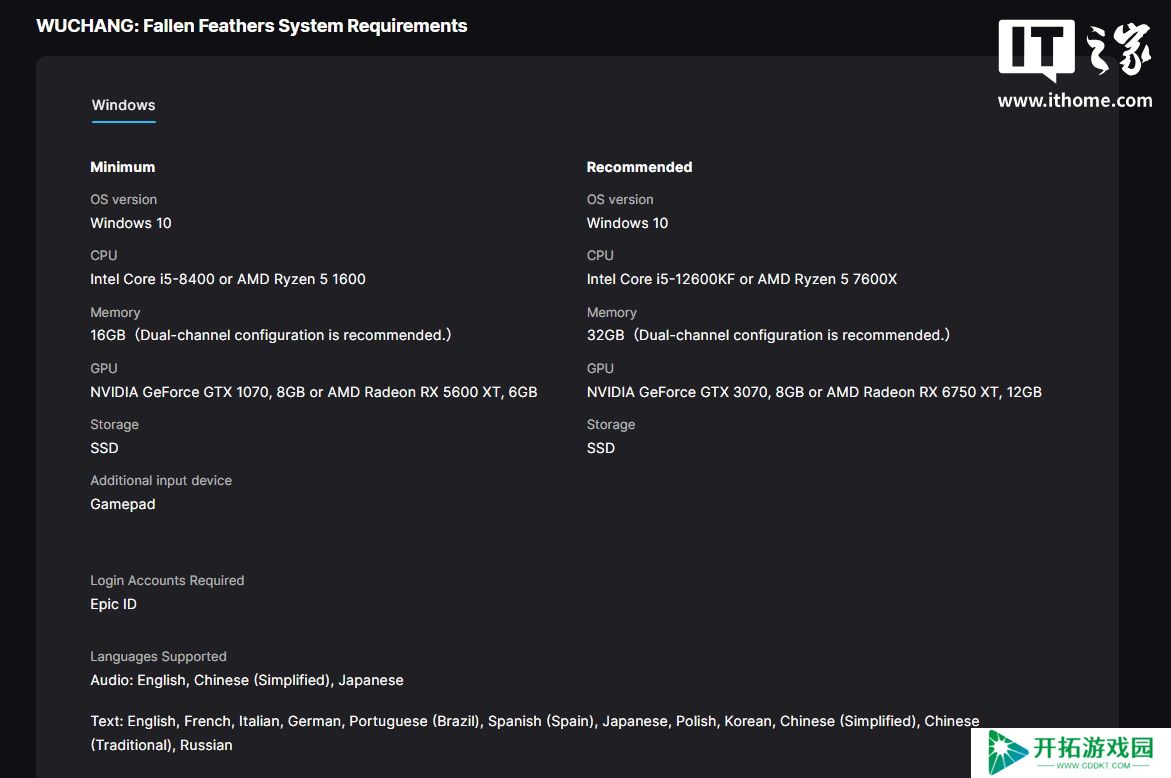Viewport: 1171px width, 778px height.
Task: Click the IT Home logo watermark
Action: (1075, 49)
